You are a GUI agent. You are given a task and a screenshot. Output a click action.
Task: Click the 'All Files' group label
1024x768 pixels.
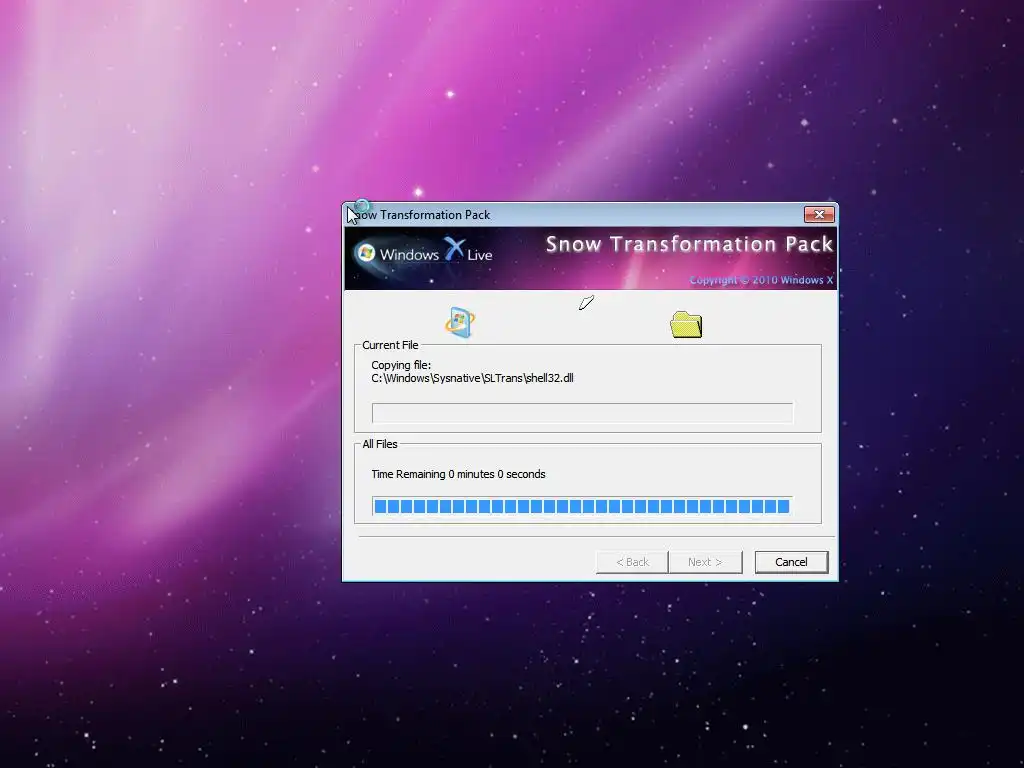click(x=379, y=444)
